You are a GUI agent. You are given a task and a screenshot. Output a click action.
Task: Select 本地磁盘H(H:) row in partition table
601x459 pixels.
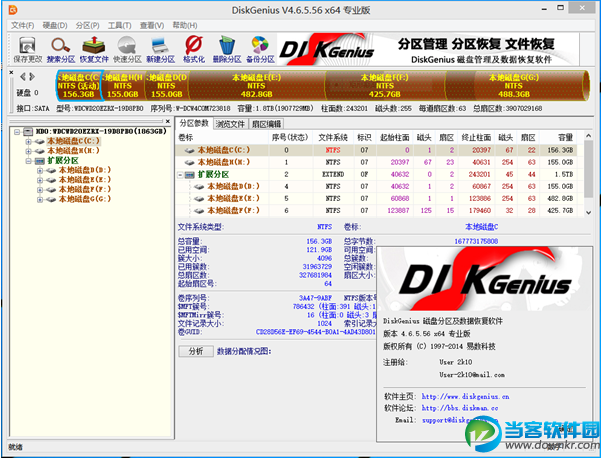coord(376,162)
